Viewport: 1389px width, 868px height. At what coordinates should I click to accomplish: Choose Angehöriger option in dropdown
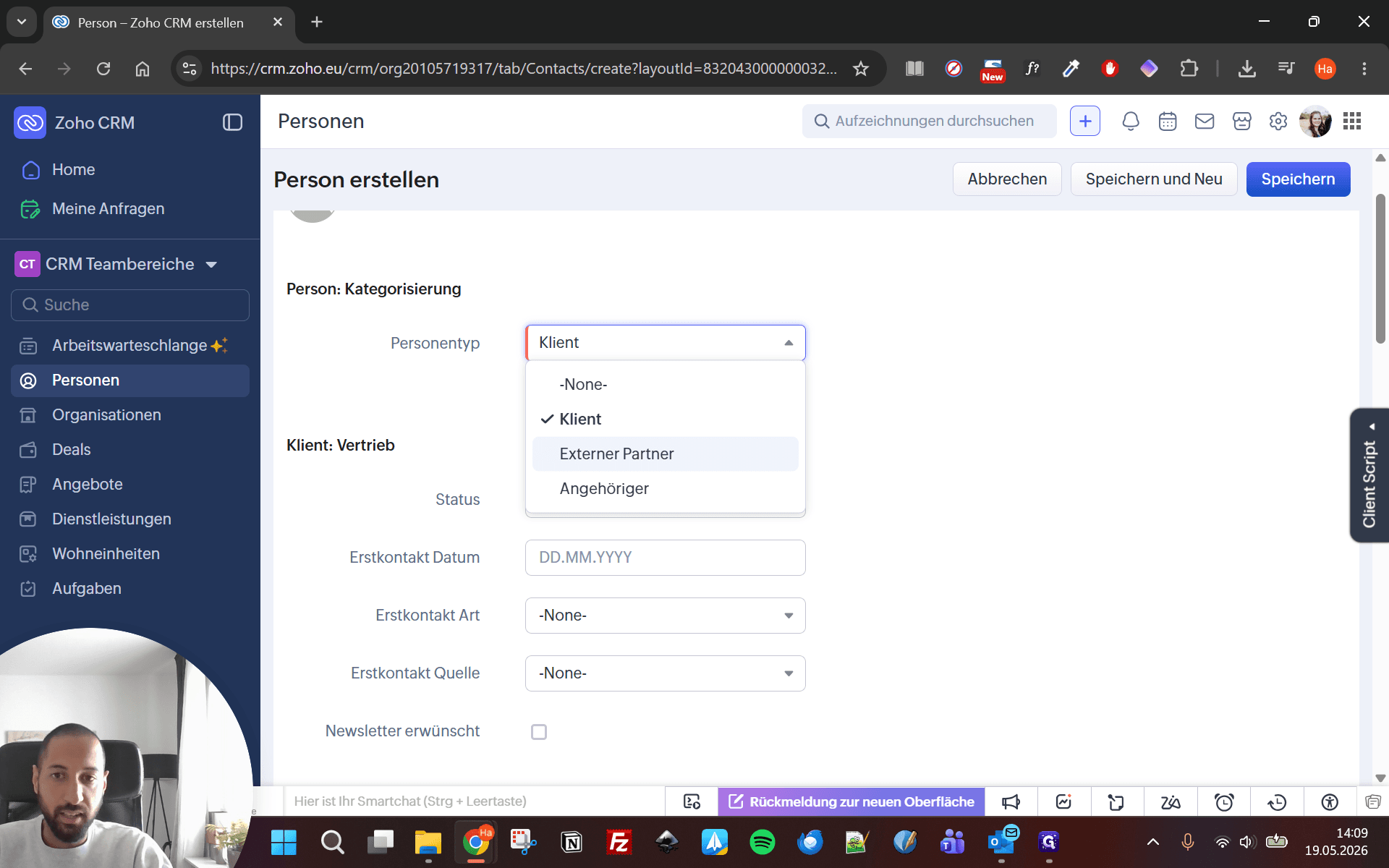click(665, 488)
